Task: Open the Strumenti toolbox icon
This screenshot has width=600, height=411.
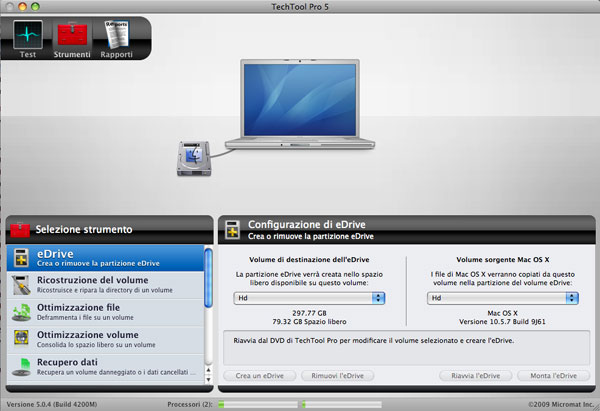Action: 72,35
